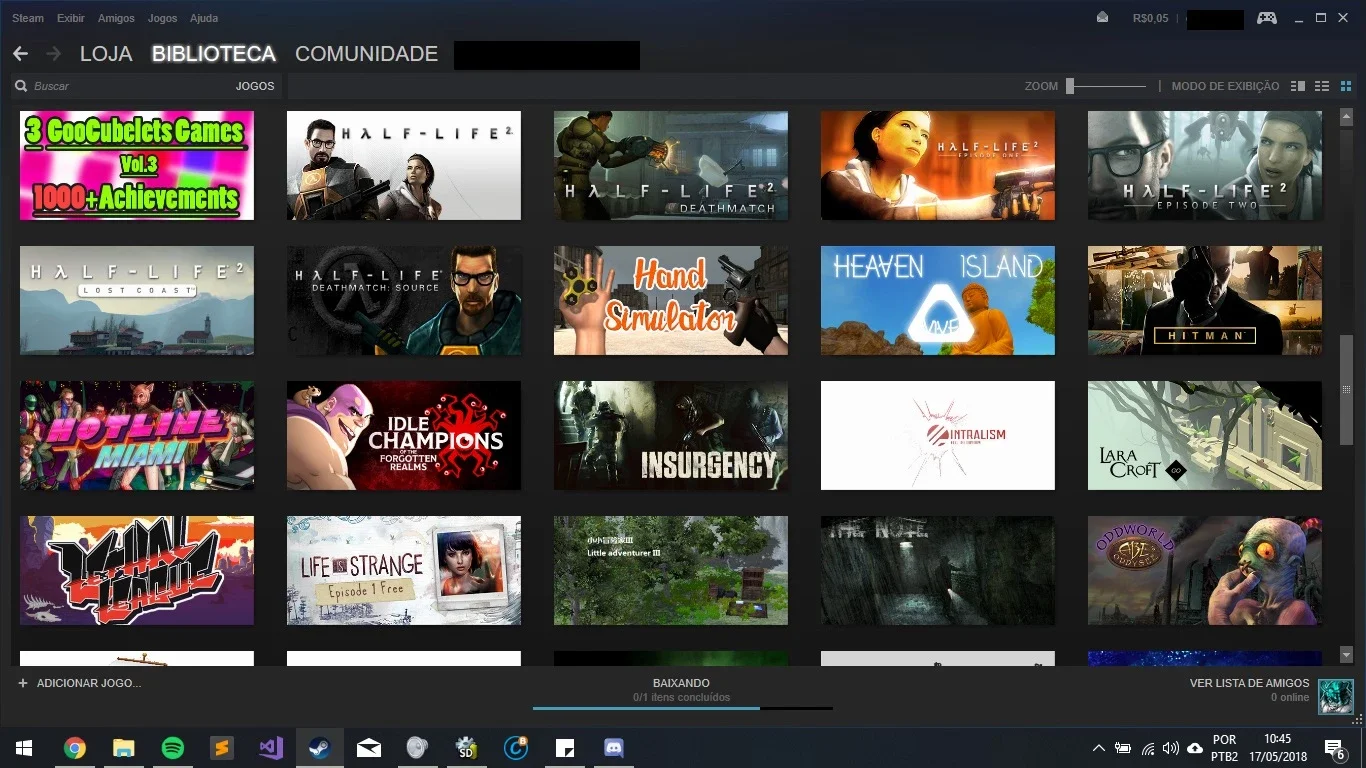The height and width of the screenshot is (768, 1366).
Task: Open the Exibir menu
Action: point(71,18)
